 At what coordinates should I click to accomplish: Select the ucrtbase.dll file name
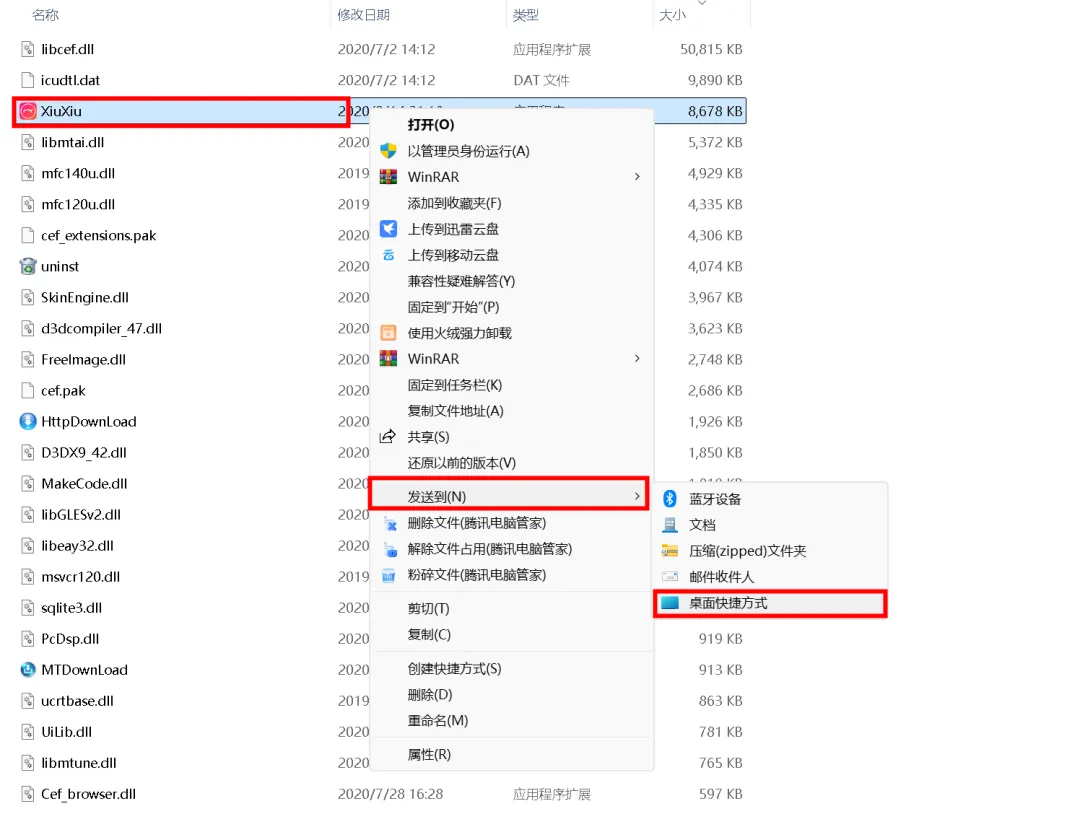(77, 700)
